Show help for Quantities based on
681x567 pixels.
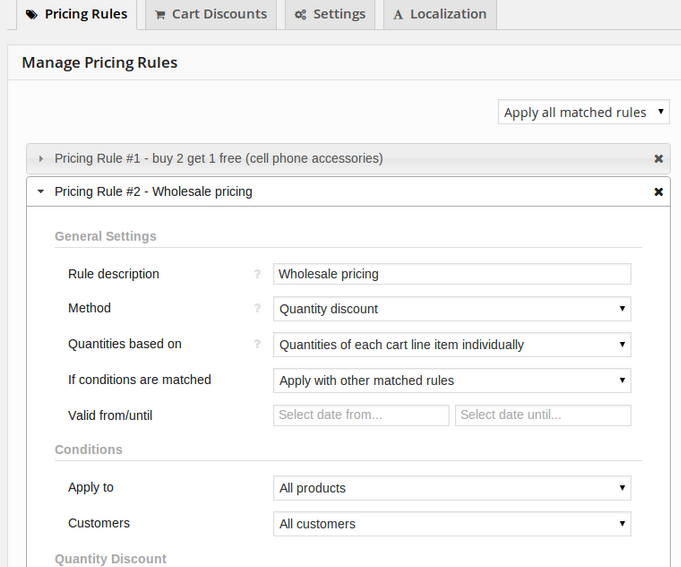[x=257, y=344]
